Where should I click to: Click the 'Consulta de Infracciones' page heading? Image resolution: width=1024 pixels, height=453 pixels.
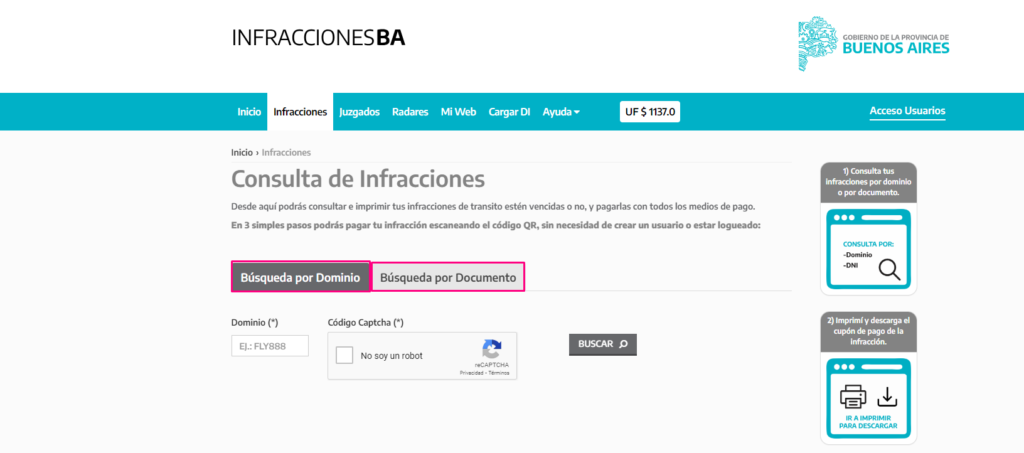358,178
